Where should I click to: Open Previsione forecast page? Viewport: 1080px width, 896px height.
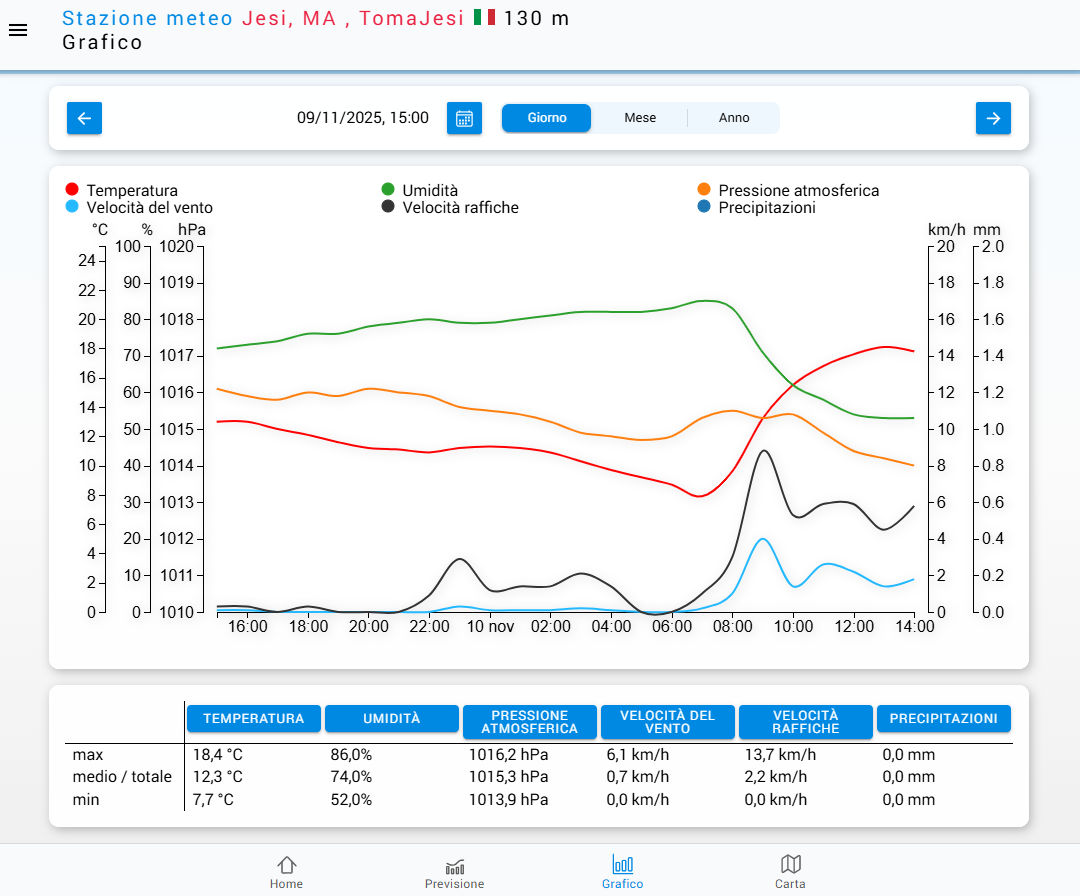454,872
